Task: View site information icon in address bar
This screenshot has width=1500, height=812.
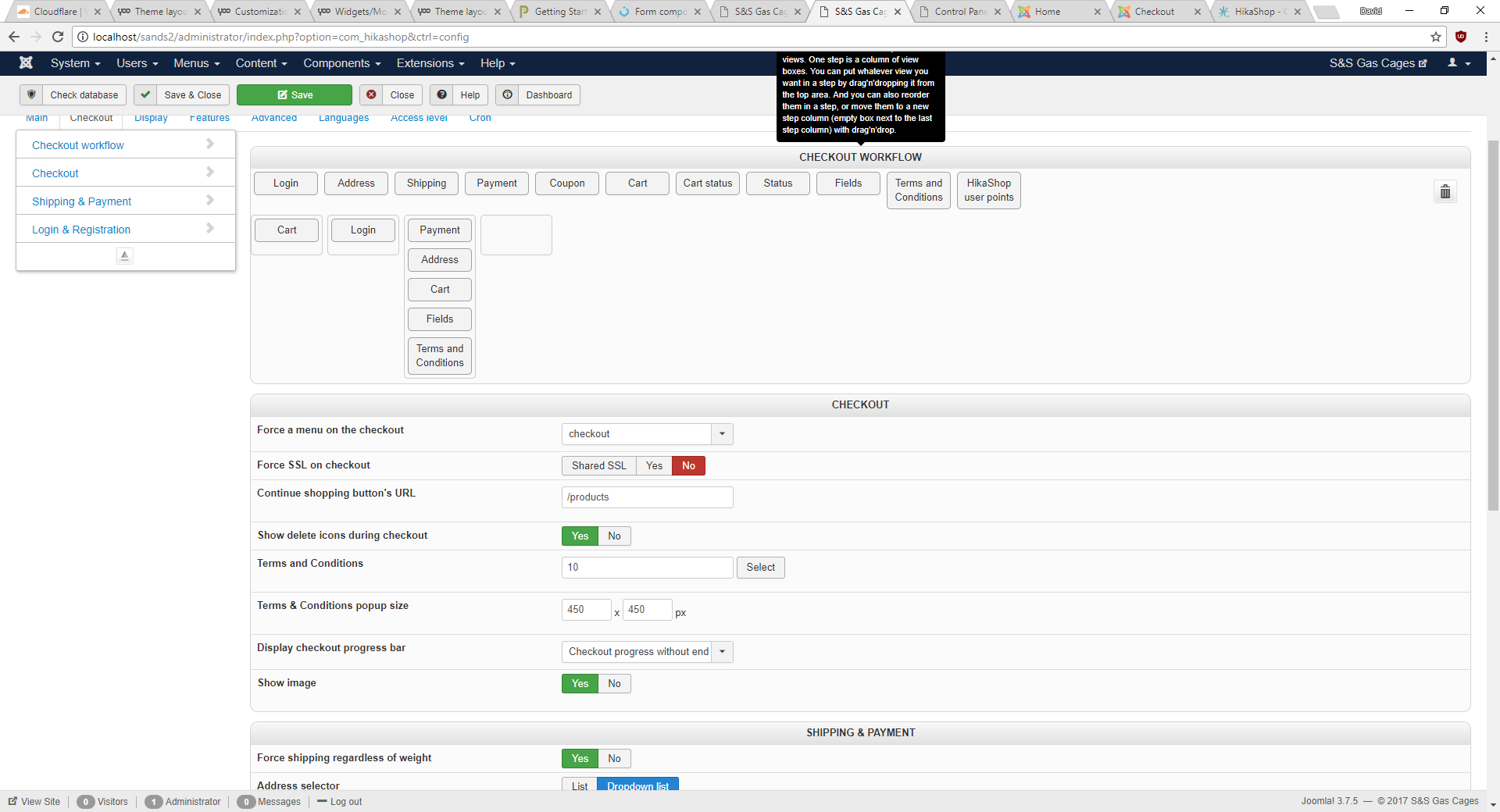Action: 83,37
